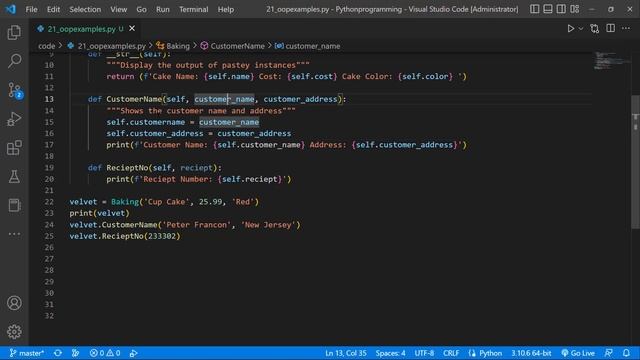640x360 pixels.
Task: Toggle the secondary side bar layout
Action: [x=561, y=9]
